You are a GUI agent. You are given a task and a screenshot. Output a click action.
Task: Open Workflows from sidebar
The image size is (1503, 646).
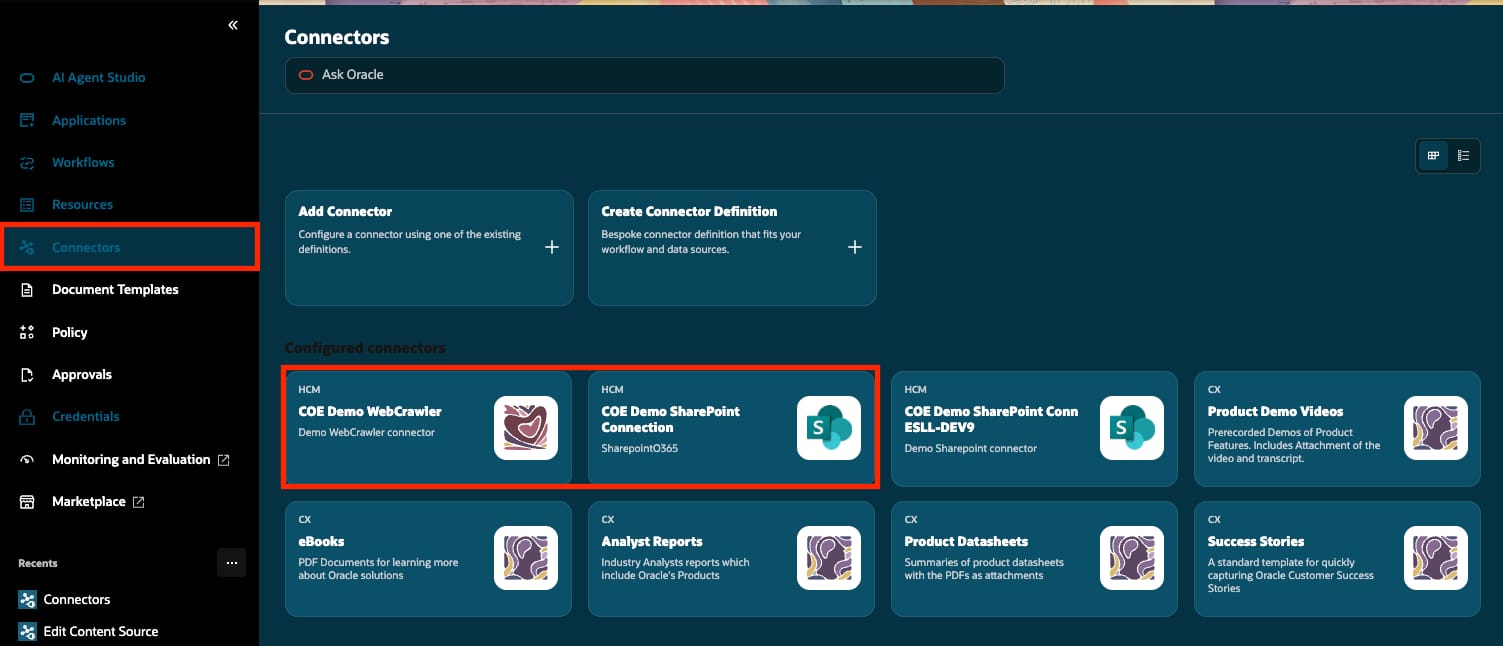pyautogui.click(x=83, y=162)
